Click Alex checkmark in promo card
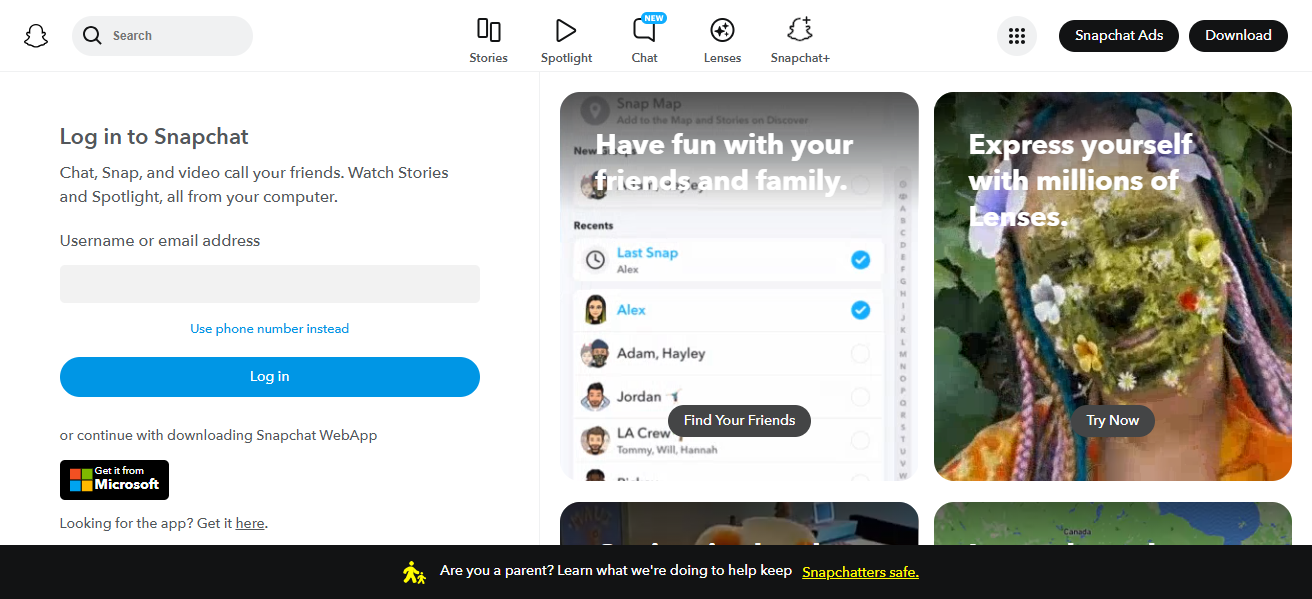This screenshot has width=1312, height=599. 861,310
